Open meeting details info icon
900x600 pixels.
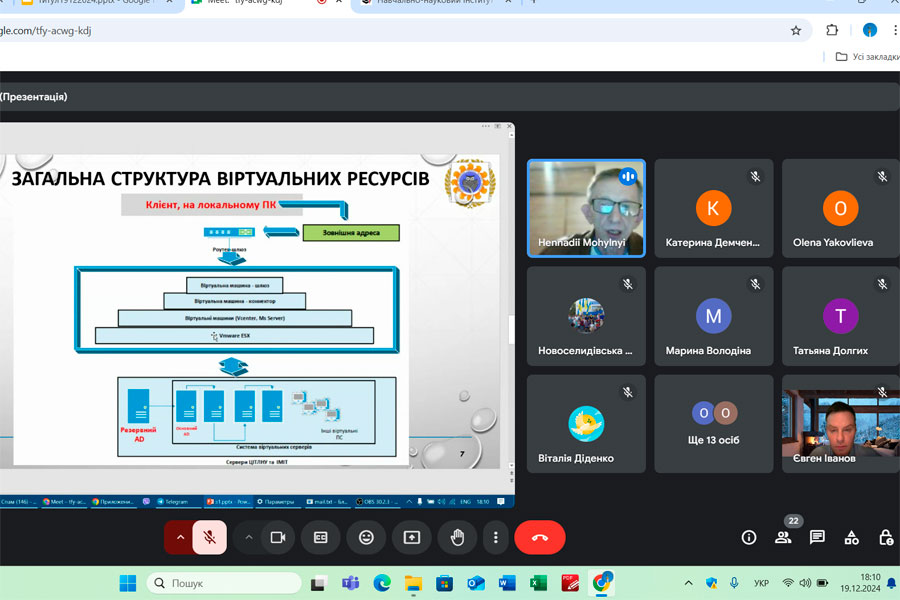pyautogui.click(x=748, y=537)
